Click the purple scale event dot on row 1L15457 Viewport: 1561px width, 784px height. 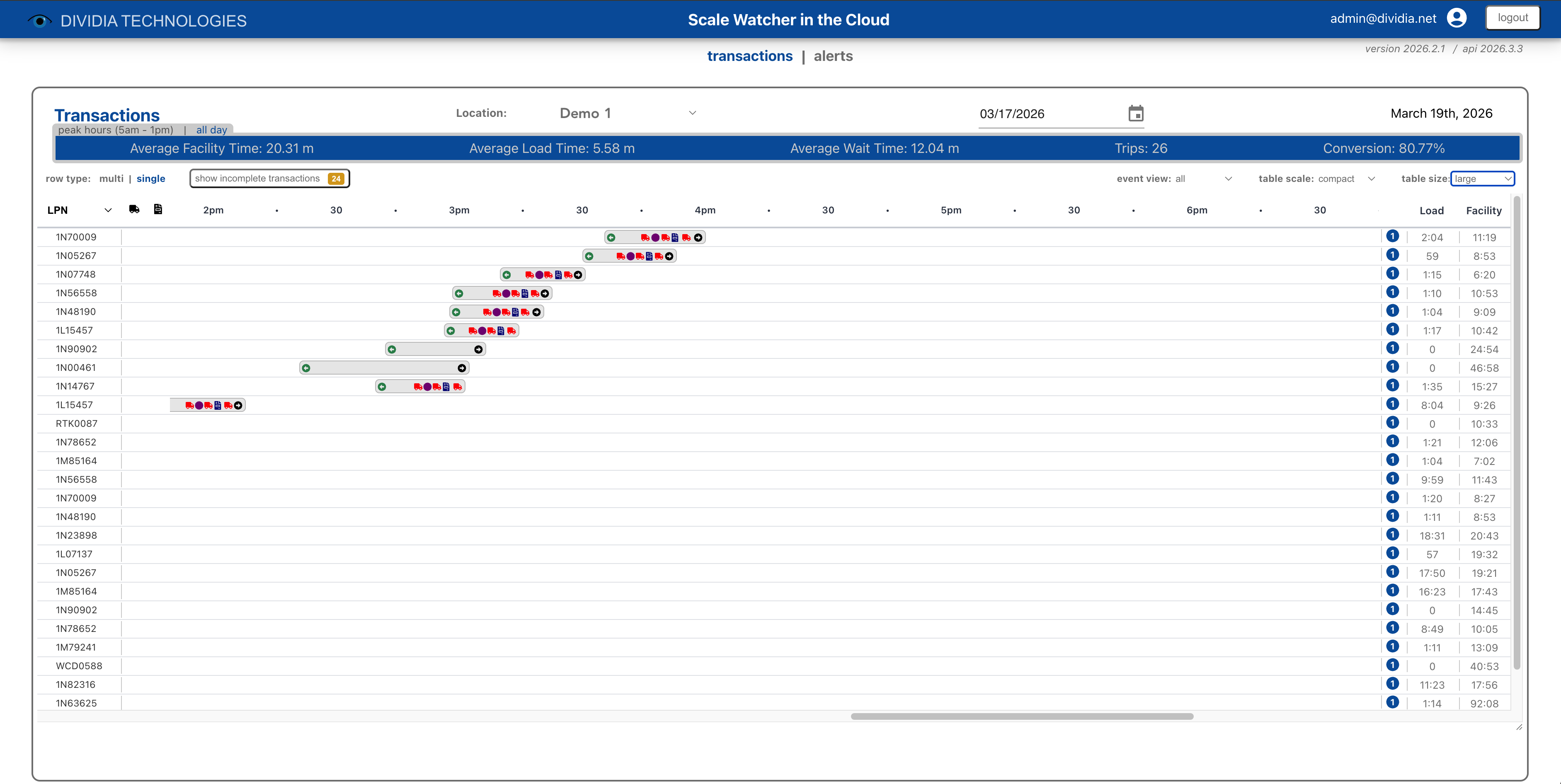click(482, 331)
